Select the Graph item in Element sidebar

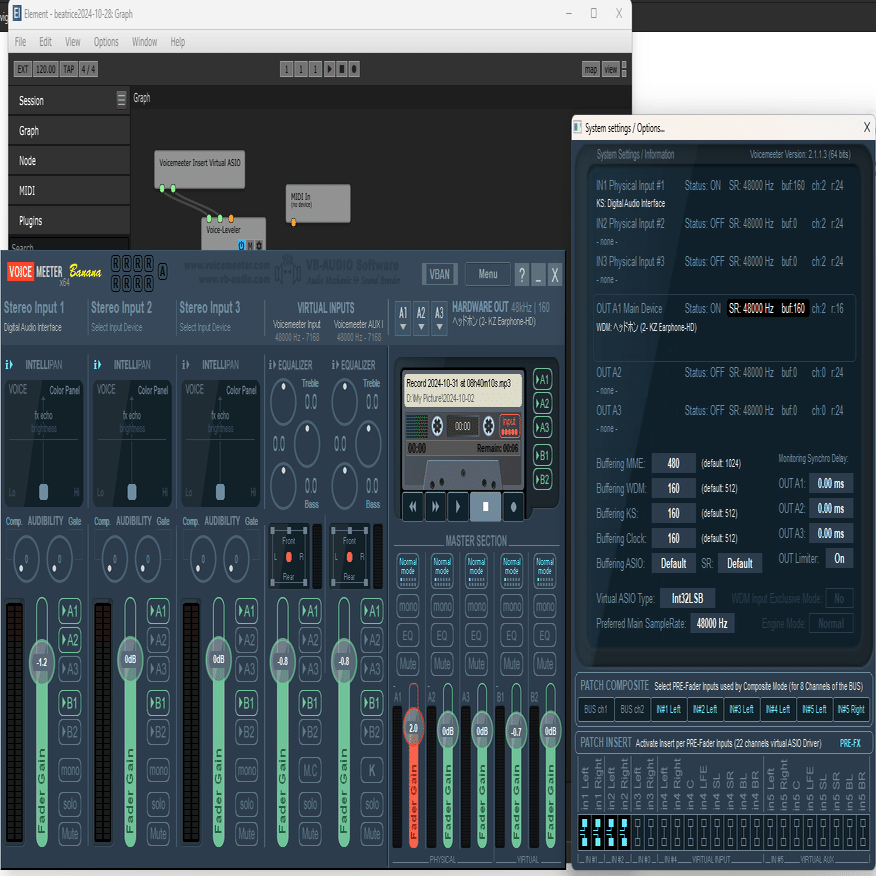[x=69, y=131]
